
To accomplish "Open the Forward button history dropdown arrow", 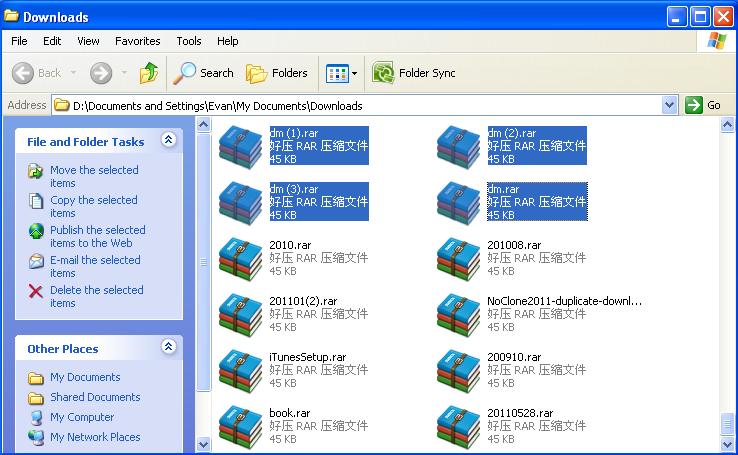I will (x=124, y=73).
